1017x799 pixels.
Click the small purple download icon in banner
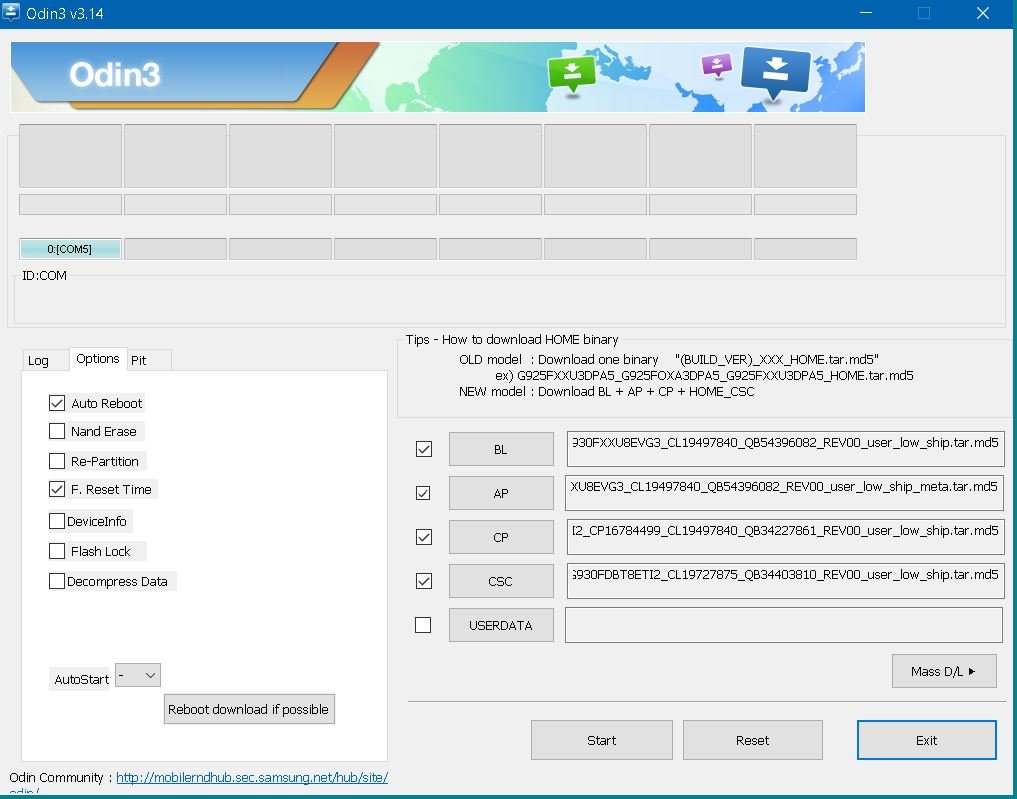(x=717, y=66)
